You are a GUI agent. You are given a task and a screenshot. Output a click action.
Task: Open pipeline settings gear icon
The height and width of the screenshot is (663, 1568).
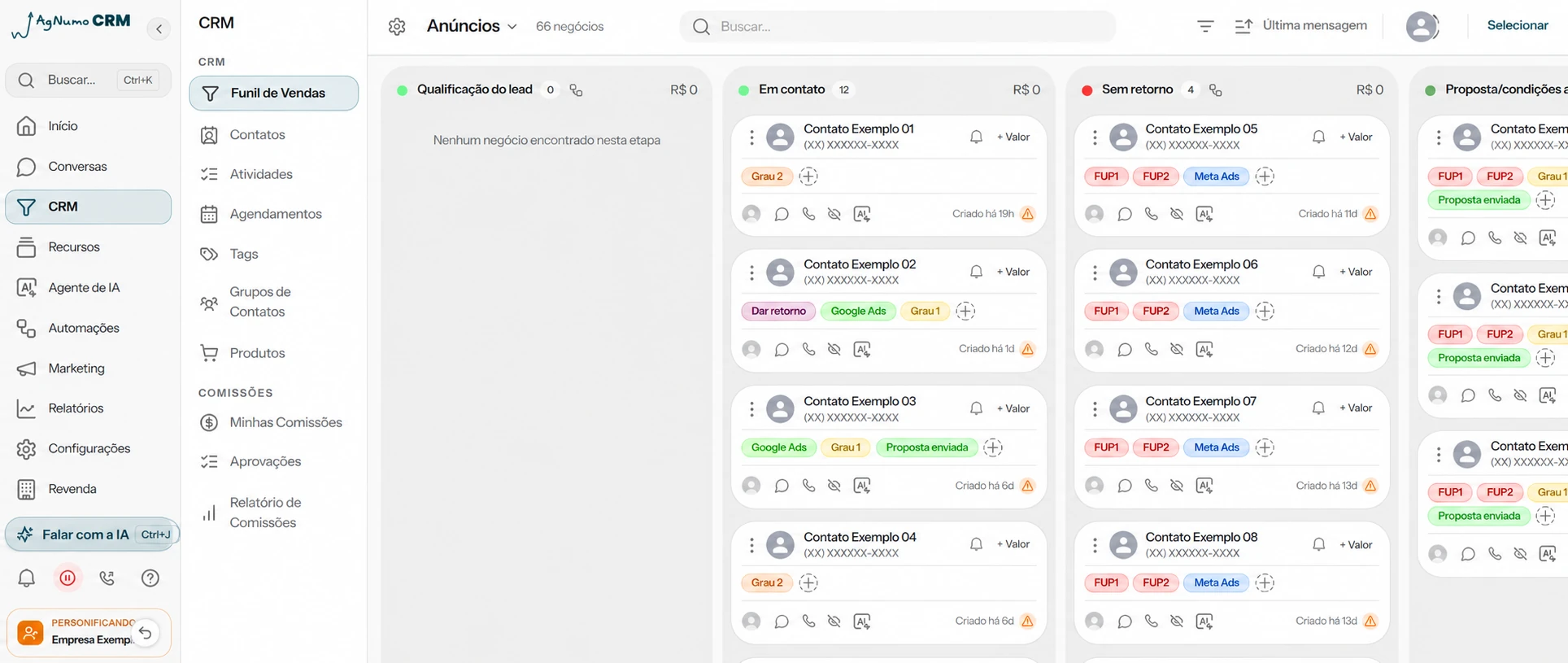point(397,27)
